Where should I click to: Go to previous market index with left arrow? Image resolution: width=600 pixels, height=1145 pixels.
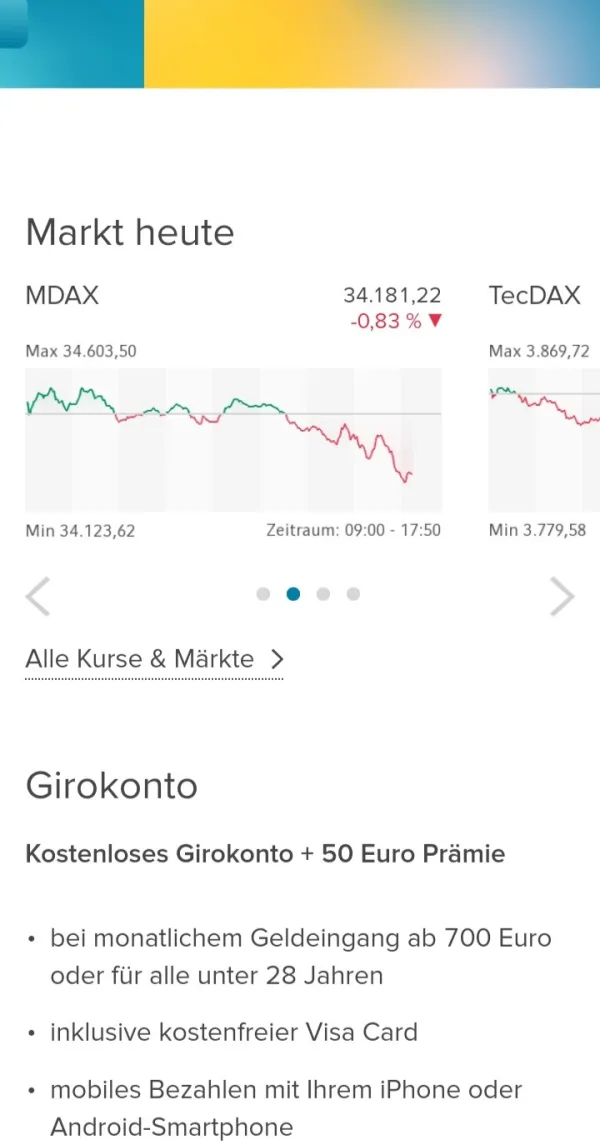pos(38,597)
